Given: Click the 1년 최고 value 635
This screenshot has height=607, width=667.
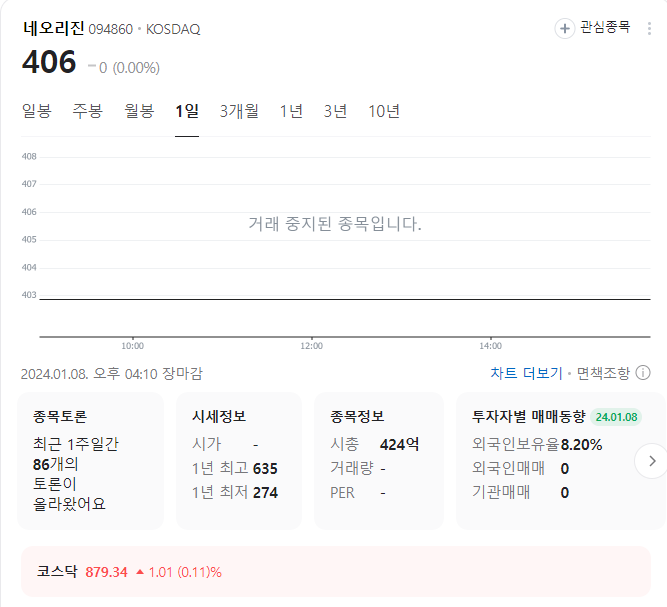Looking at the screenshot, I should pos(265,469).
